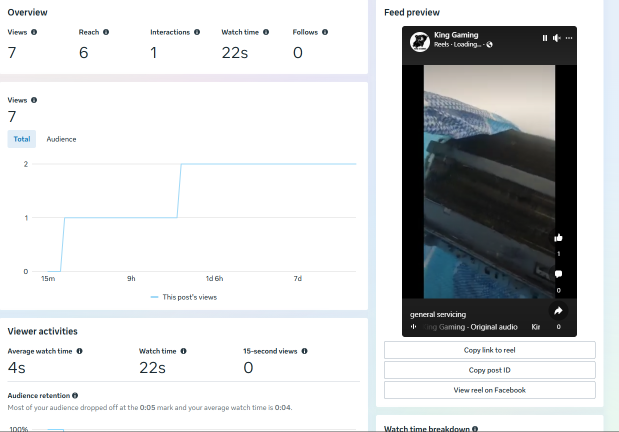This screenshot has height=432, width=619.
Task: Click info icon next to Audience retention
Action: click(x=75, y=395)
